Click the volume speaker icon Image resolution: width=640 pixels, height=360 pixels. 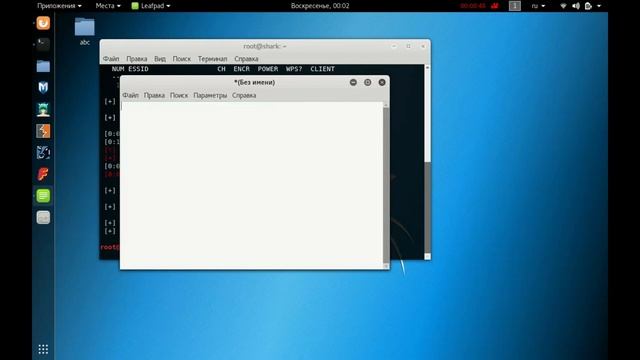click(576, 6)
